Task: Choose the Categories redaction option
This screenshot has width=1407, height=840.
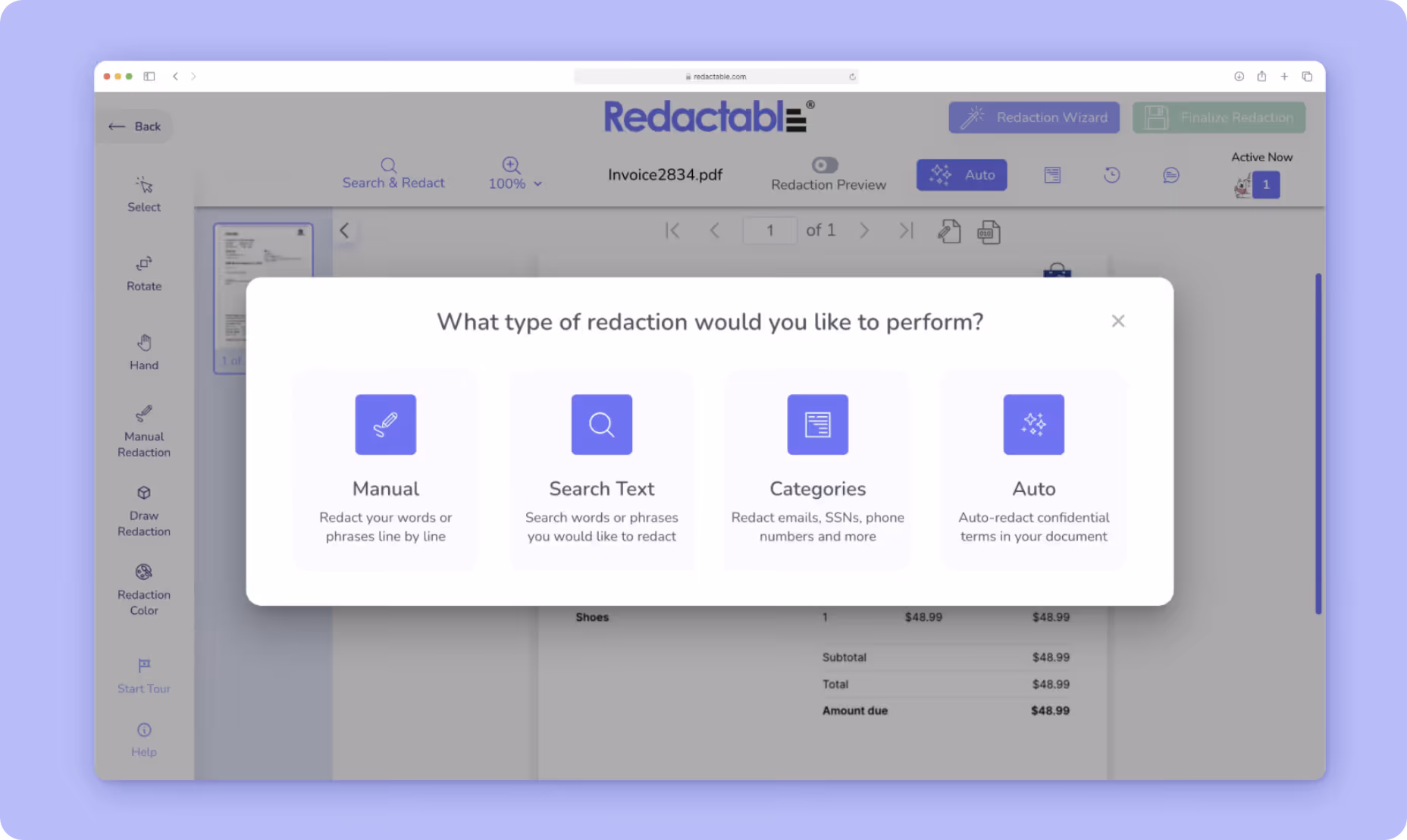Action: point(817,469)
